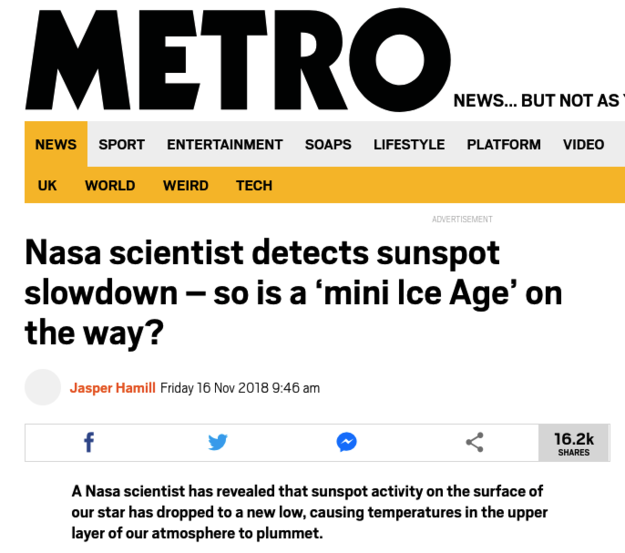Screen dimensions: 625x553
Task: Send article through Messenger icon
Action: [x=347, y=442]
